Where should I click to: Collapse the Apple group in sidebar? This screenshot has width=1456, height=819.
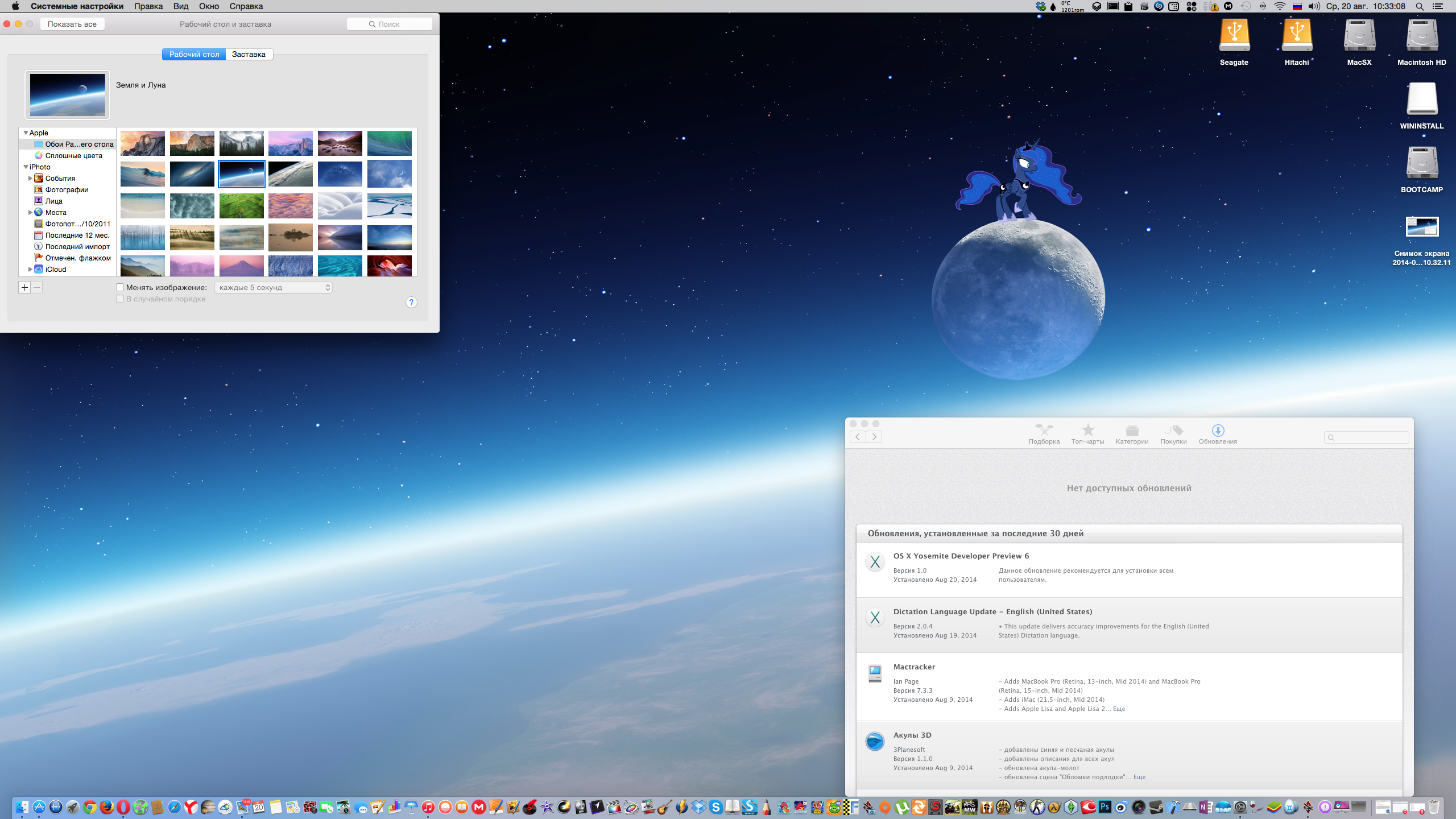(x=26, y=133)
